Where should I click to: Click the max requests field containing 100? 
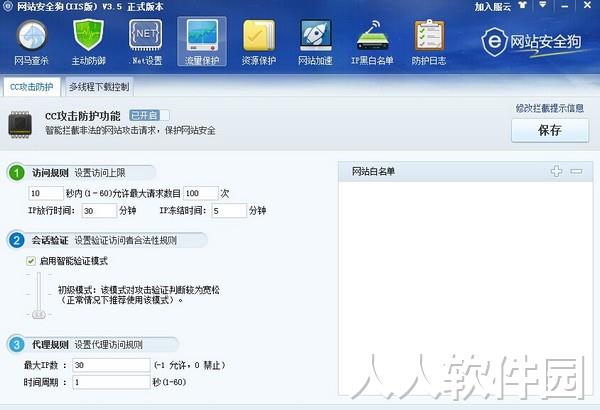click(x=201, y=193)
